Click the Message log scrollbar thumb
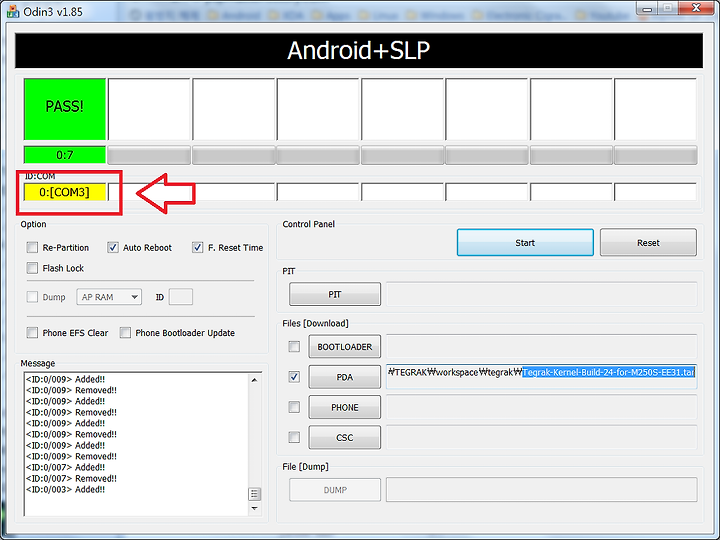720x540 pixels. [x=254, y=494]
